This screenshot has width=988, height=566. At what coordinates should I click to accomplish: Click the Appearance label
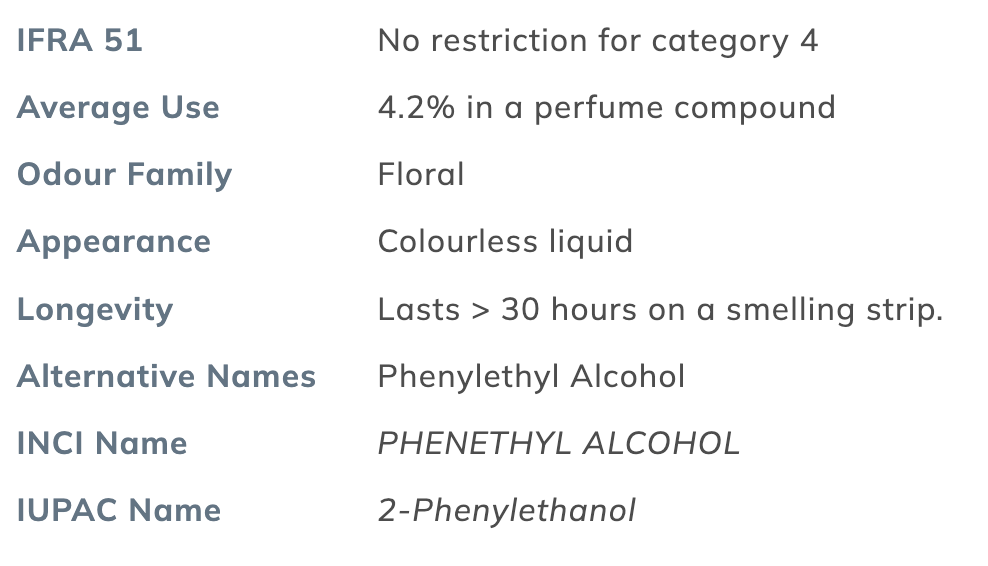tap(113, 243)
